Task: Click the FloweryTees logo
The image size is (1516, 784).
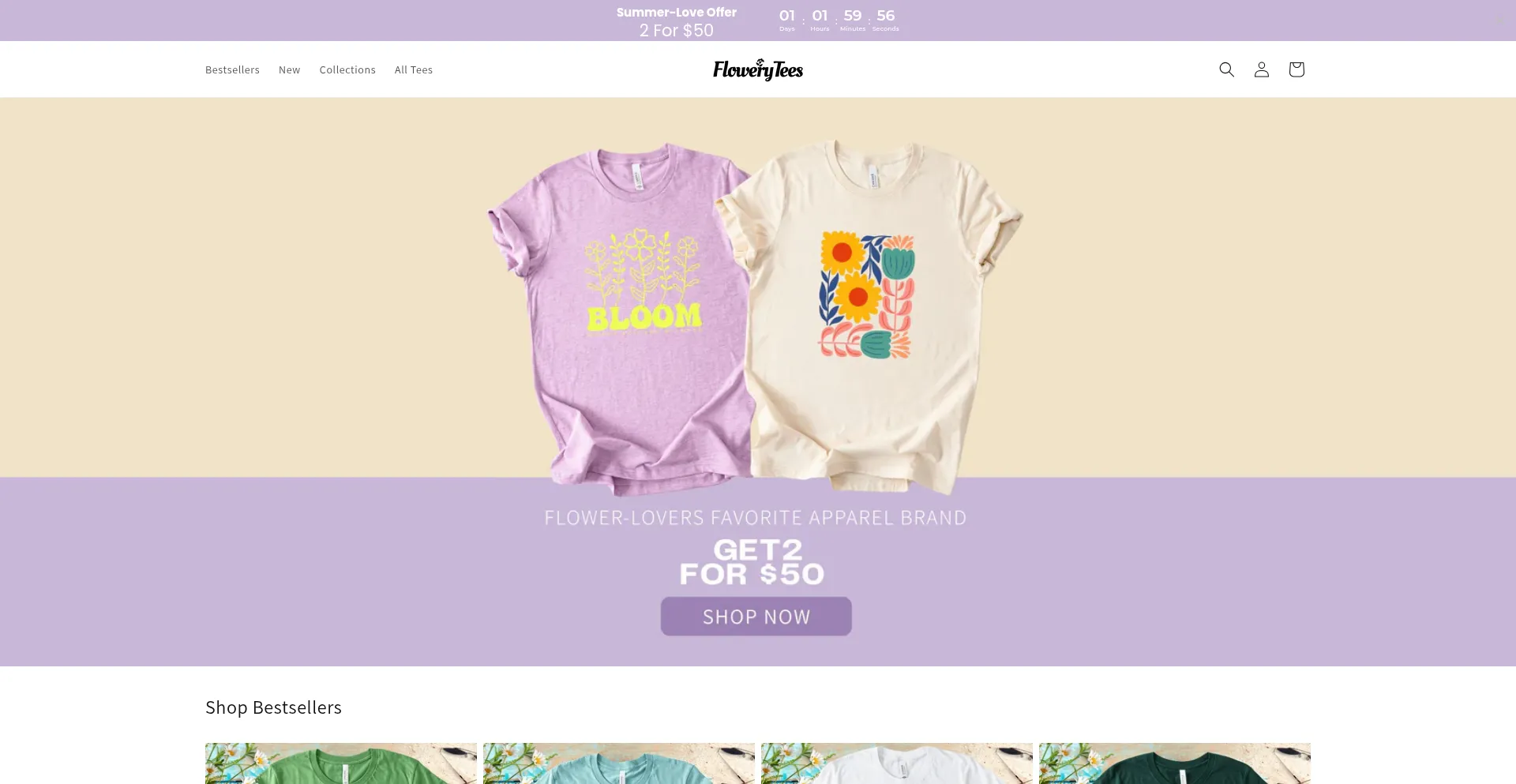Action: [758, 69]
